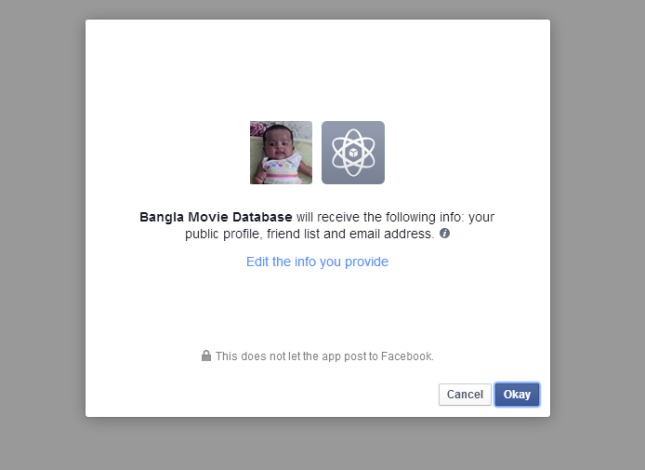Open the Edit the info you provide link

point(317,262)
